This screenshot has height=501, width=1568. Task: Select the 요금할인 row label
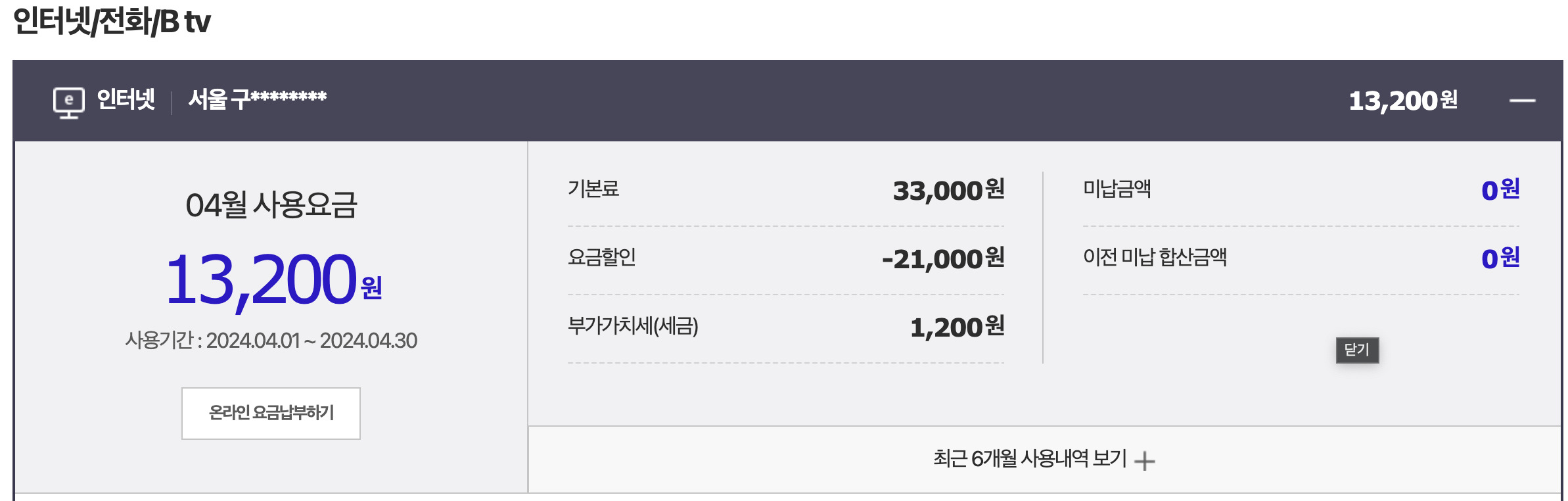(x=601, y=257)
